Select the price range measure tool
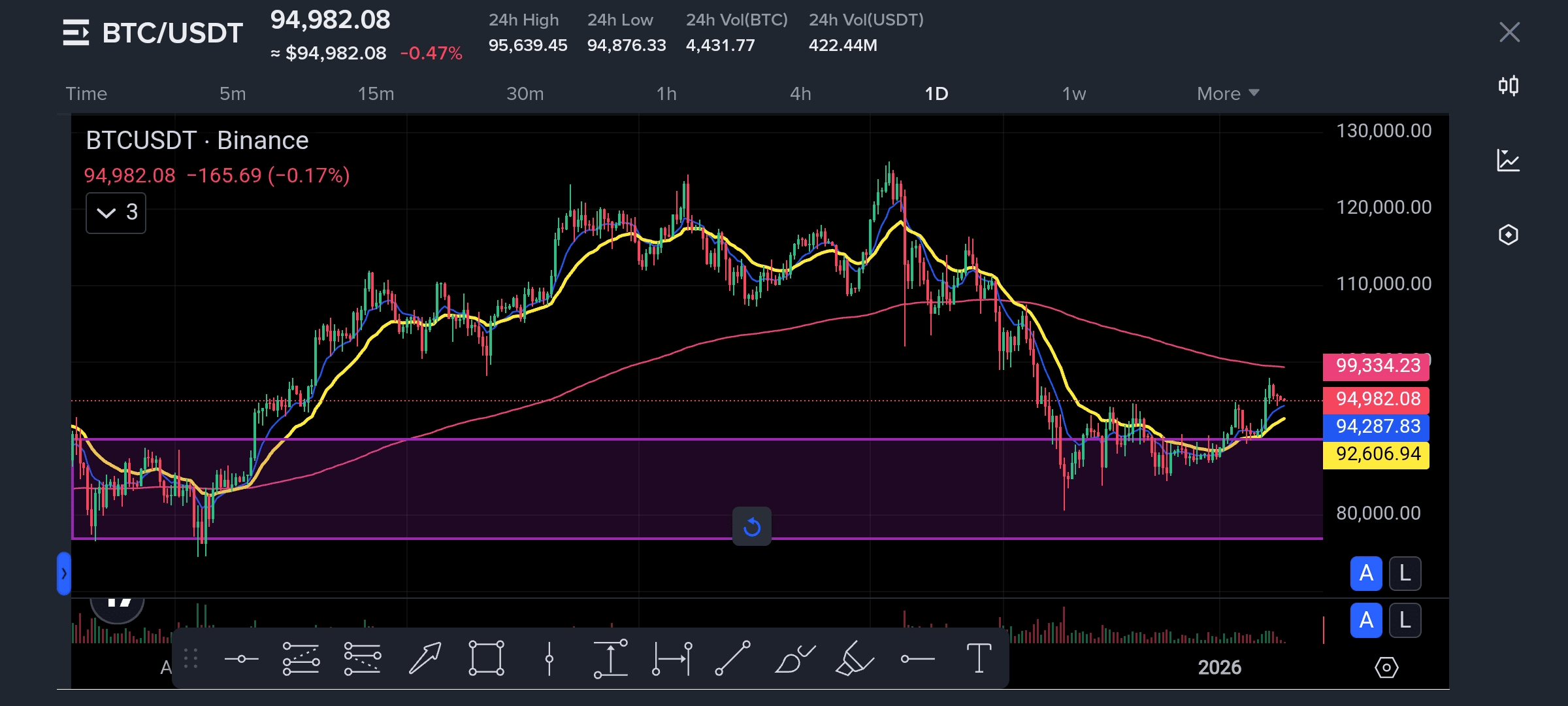The image size is (1568, 706). point(610,658)
